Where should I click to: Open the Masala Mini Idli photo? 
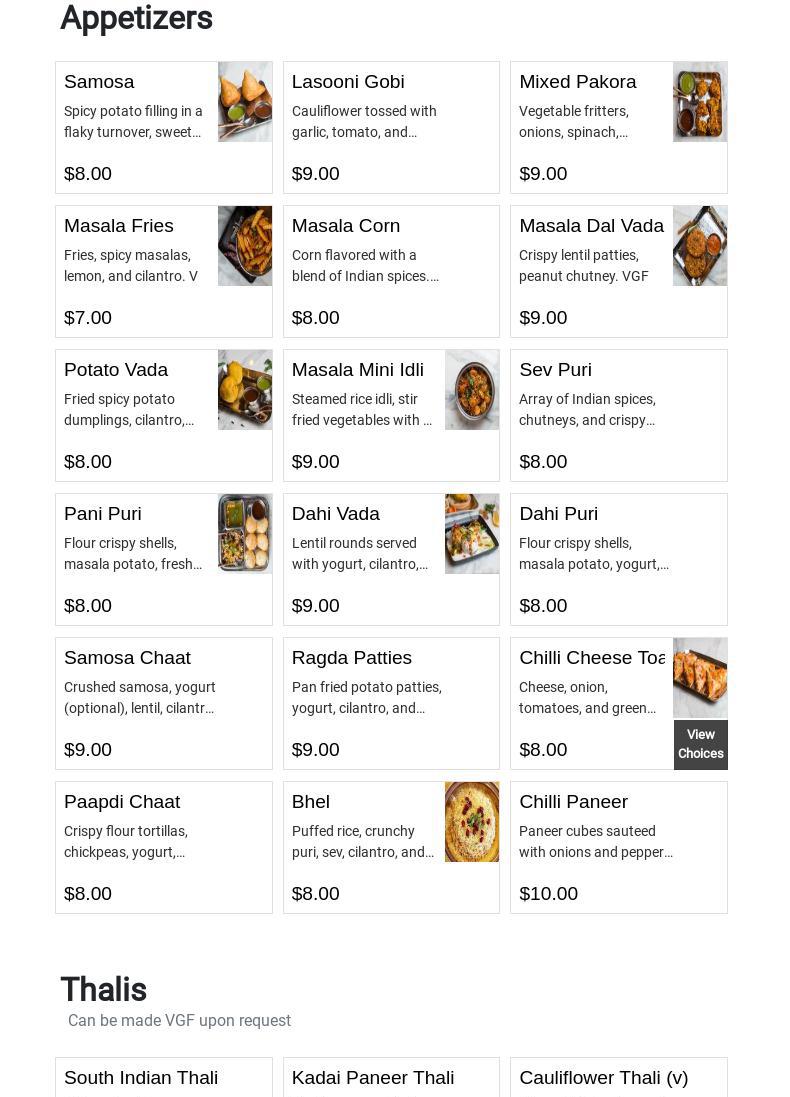(x=472, y=390)
